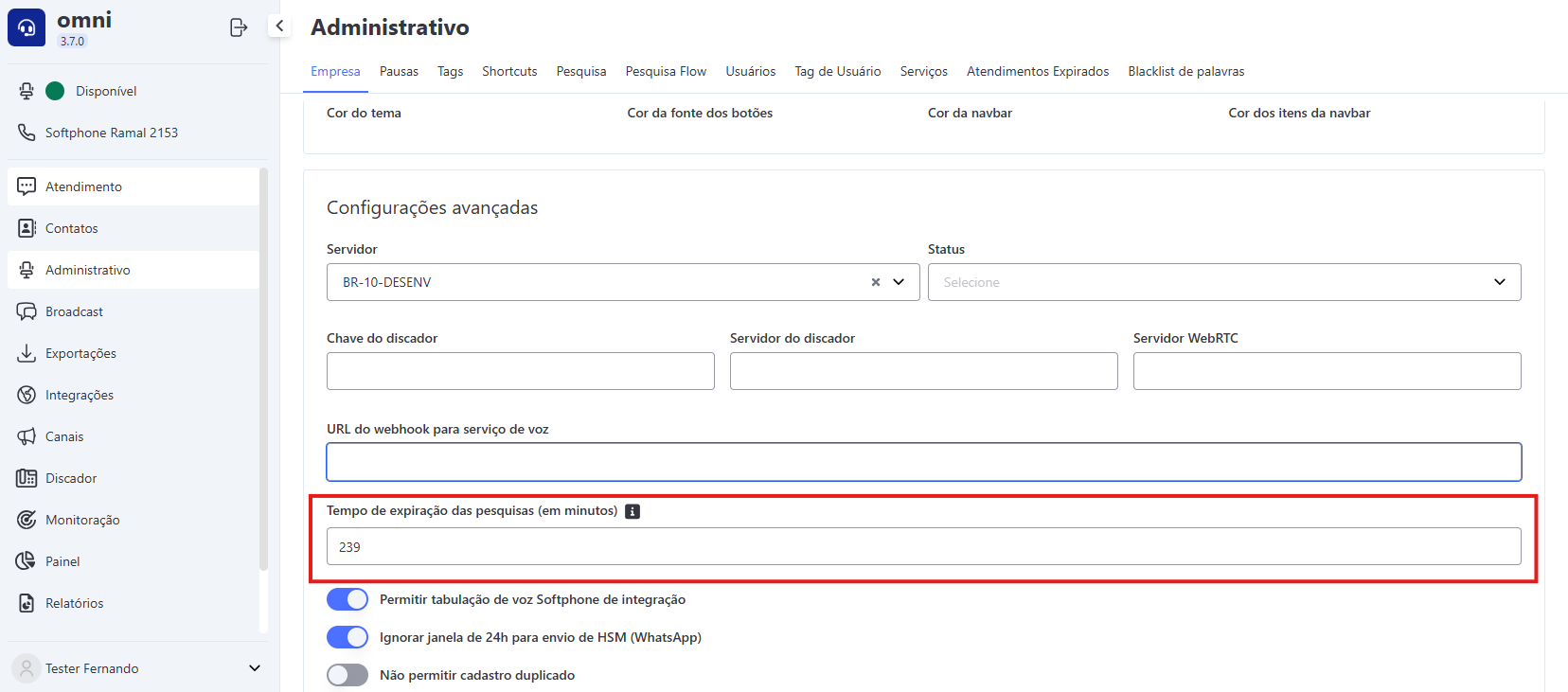Open the Blacklist de palavras tab

click(1185, 72)
